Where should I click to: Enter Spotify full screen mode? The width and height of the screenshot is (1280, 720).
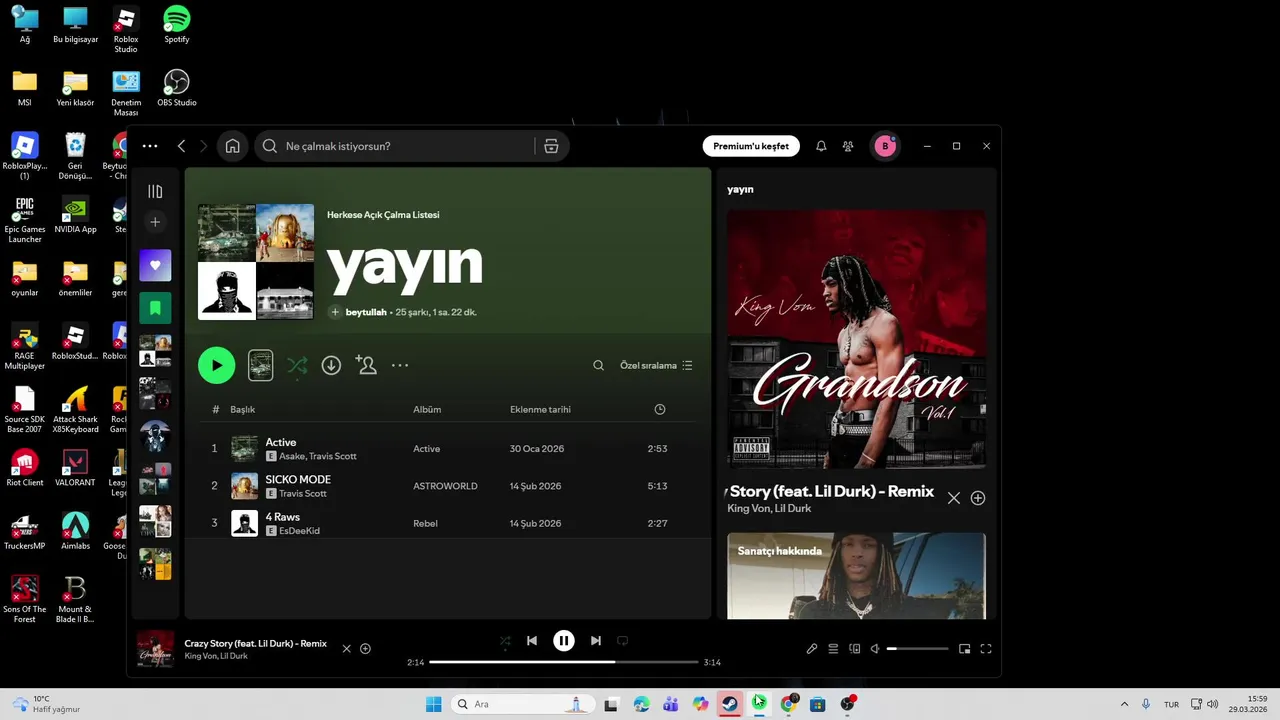986,649
